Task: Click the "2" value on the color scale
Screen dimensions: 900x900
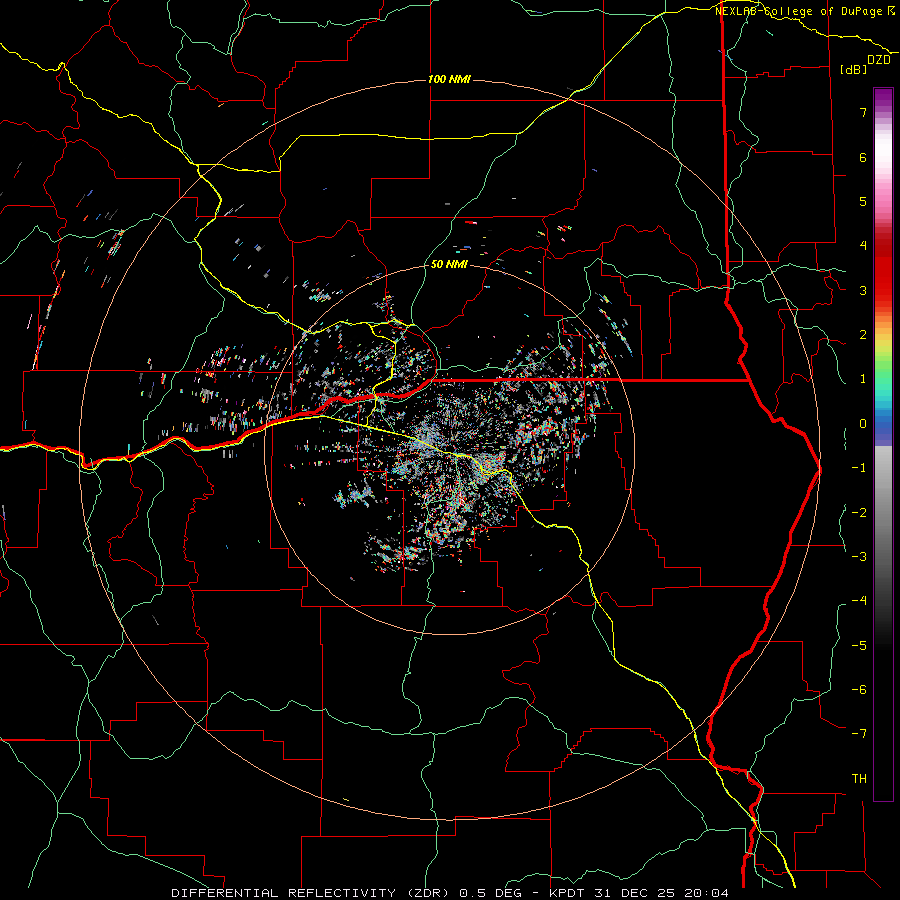Action: (863, 335)
